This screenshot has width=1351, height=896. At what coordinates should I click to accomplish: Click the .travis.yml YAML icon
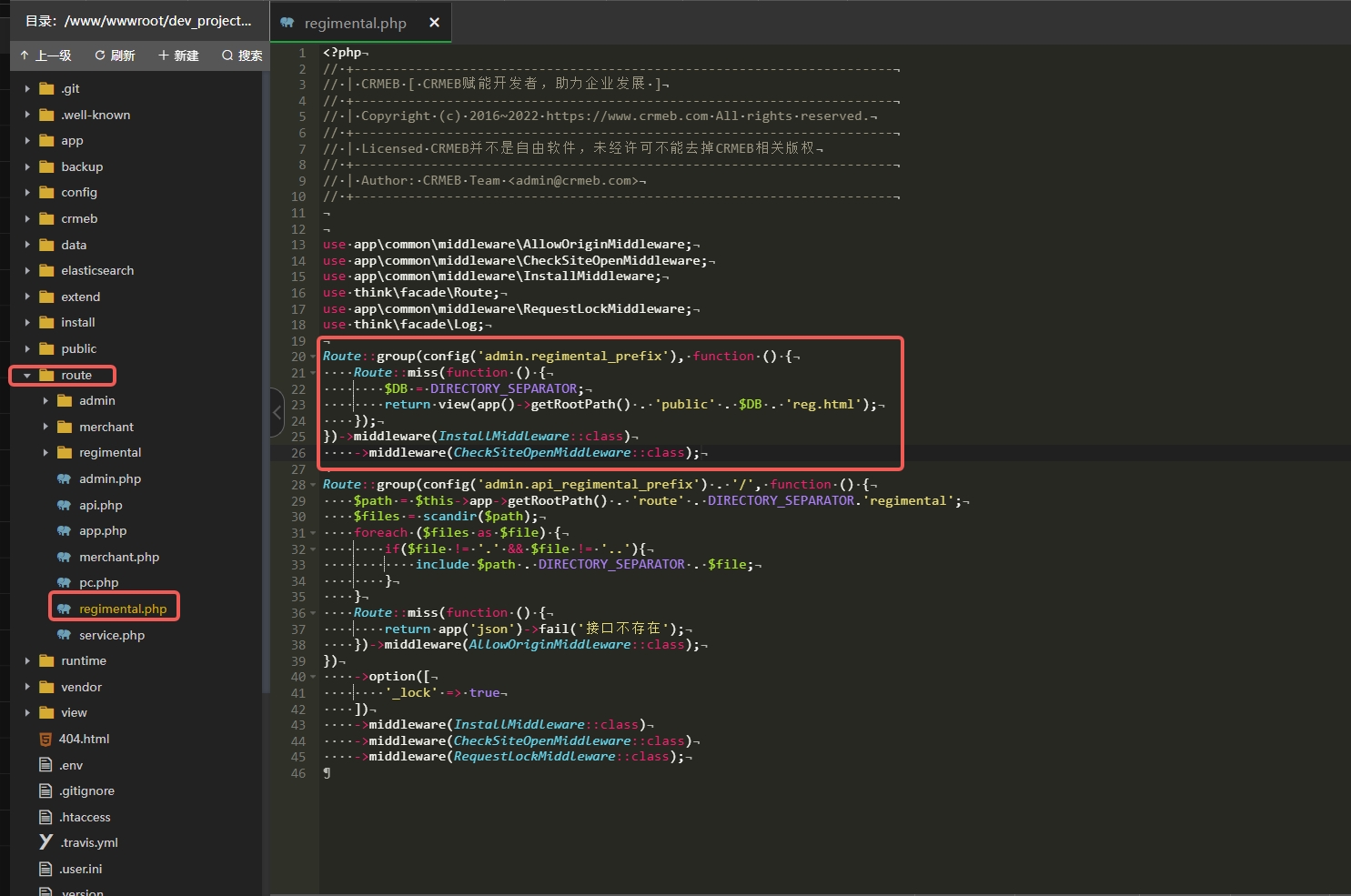click(45, 842)
